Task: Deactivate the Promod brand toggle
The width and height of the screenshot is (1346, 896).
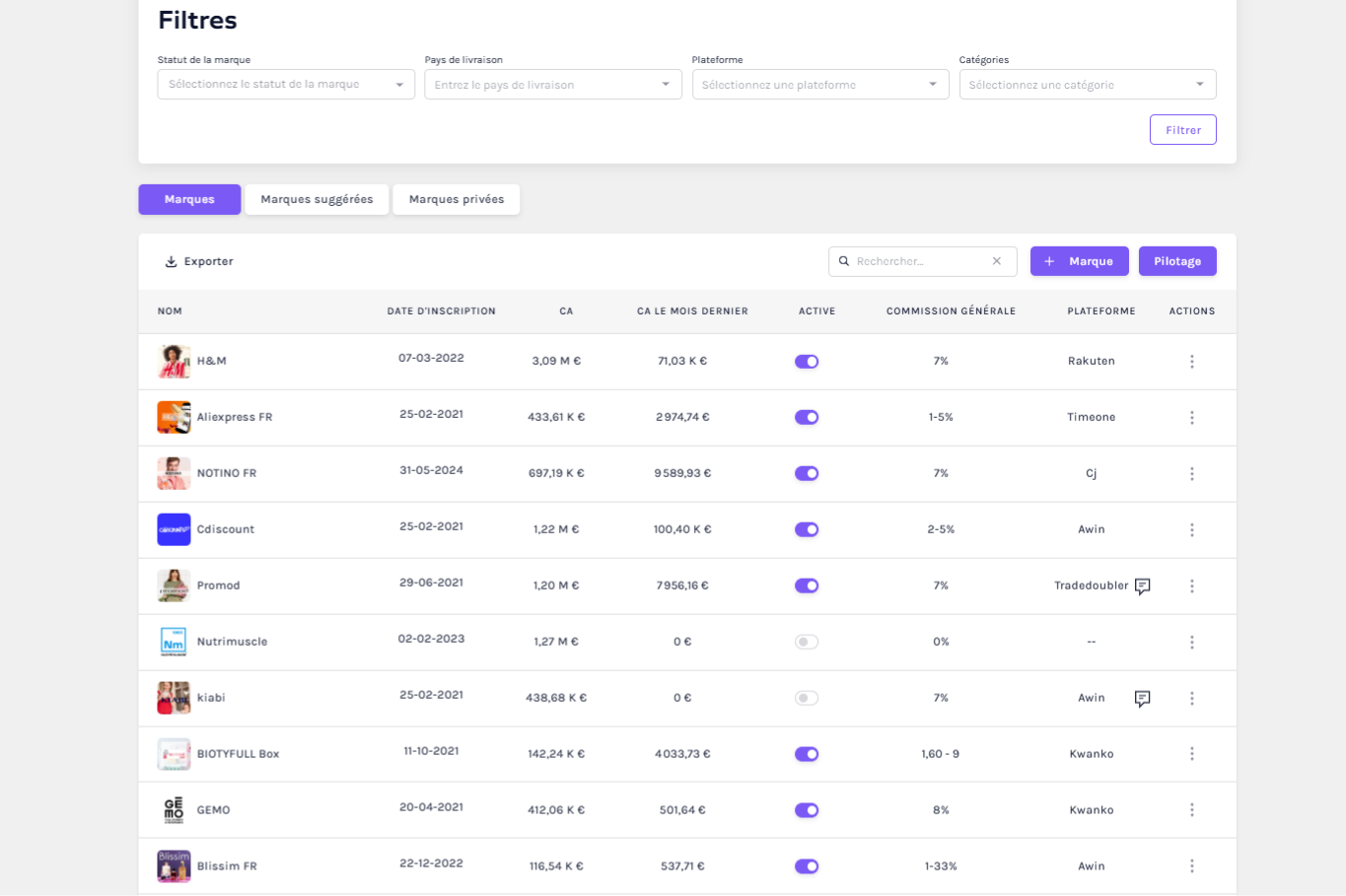Action: (x=807, y=586)
